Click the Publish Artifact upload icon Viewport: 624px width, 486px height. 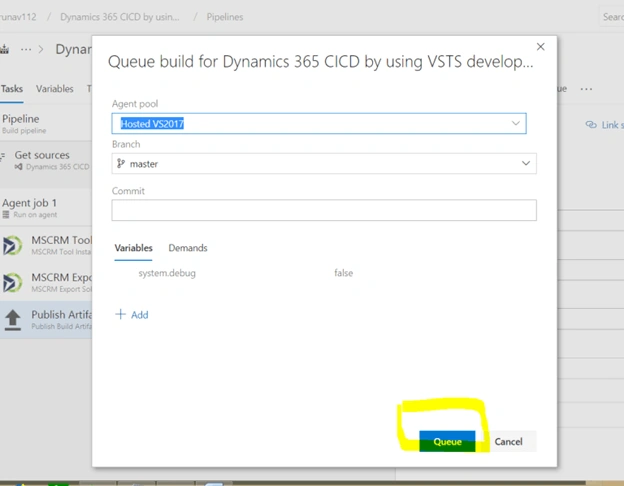tap(13, 320)
